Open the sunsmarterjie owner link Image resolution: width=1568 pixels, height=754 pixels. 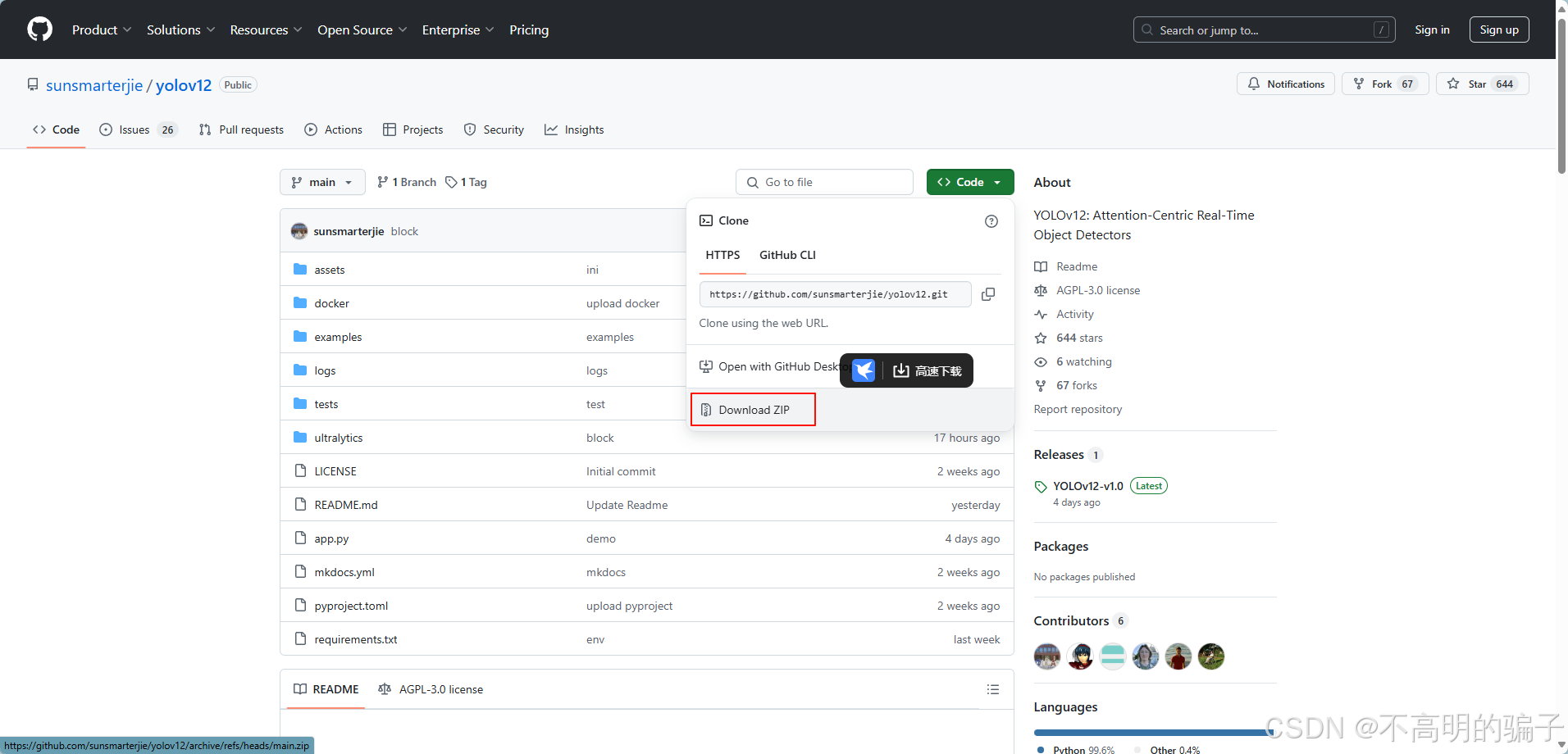pos(94,85)
